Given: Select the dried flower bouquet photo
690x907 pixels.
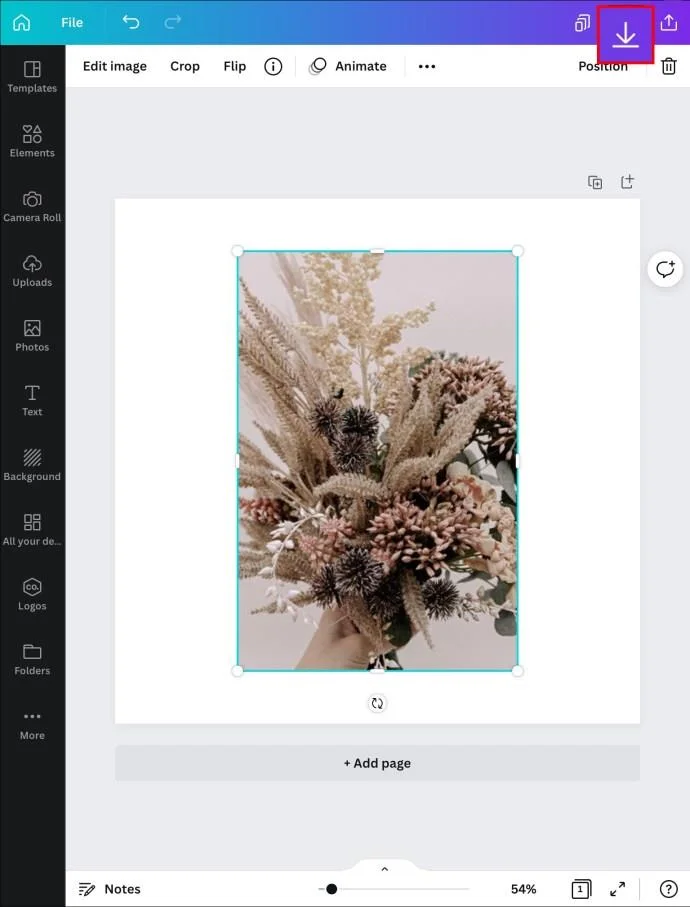Looking at the screenshot, I should (377, 461).
